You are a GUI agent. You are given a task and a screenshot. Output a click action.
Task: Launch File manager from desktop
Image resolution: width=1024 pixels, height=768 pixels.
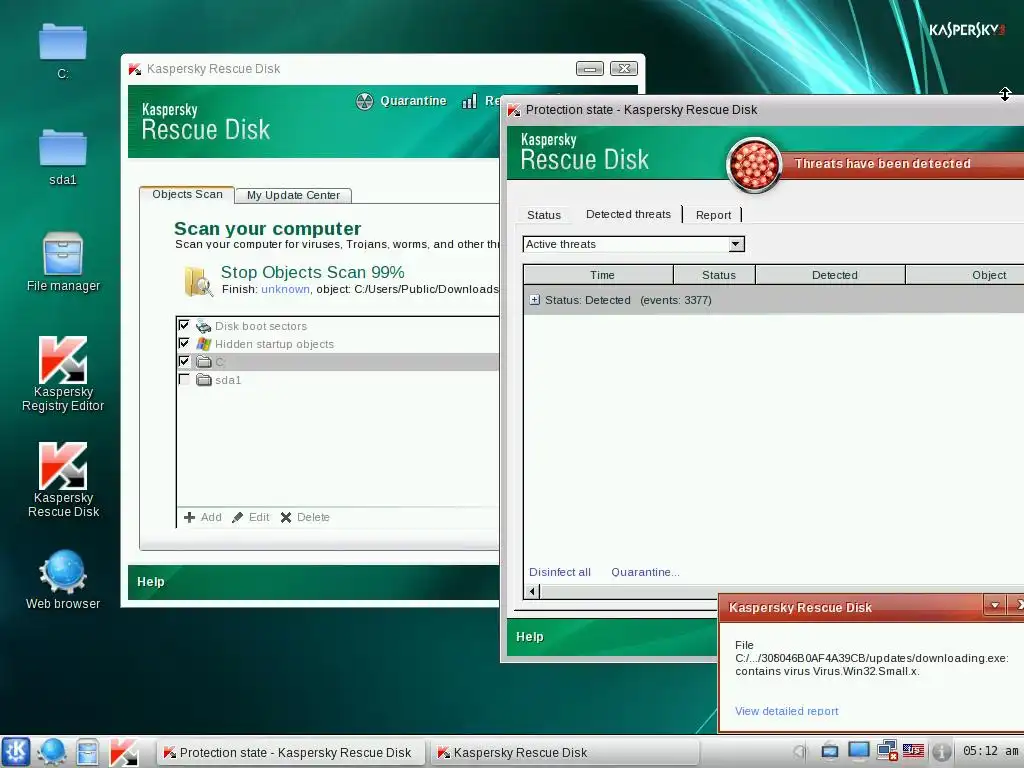63,253
